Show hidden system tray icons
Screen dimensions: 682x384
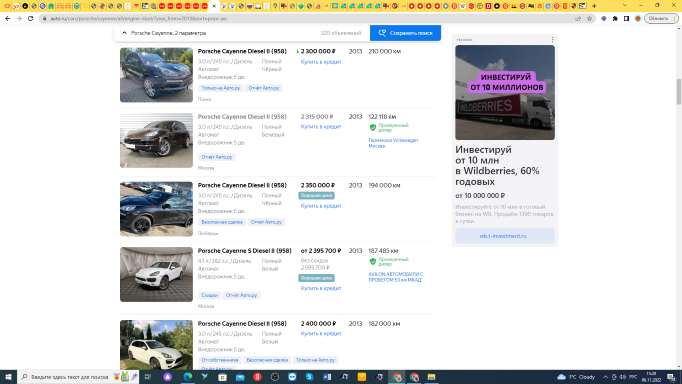tap(605, 377)
